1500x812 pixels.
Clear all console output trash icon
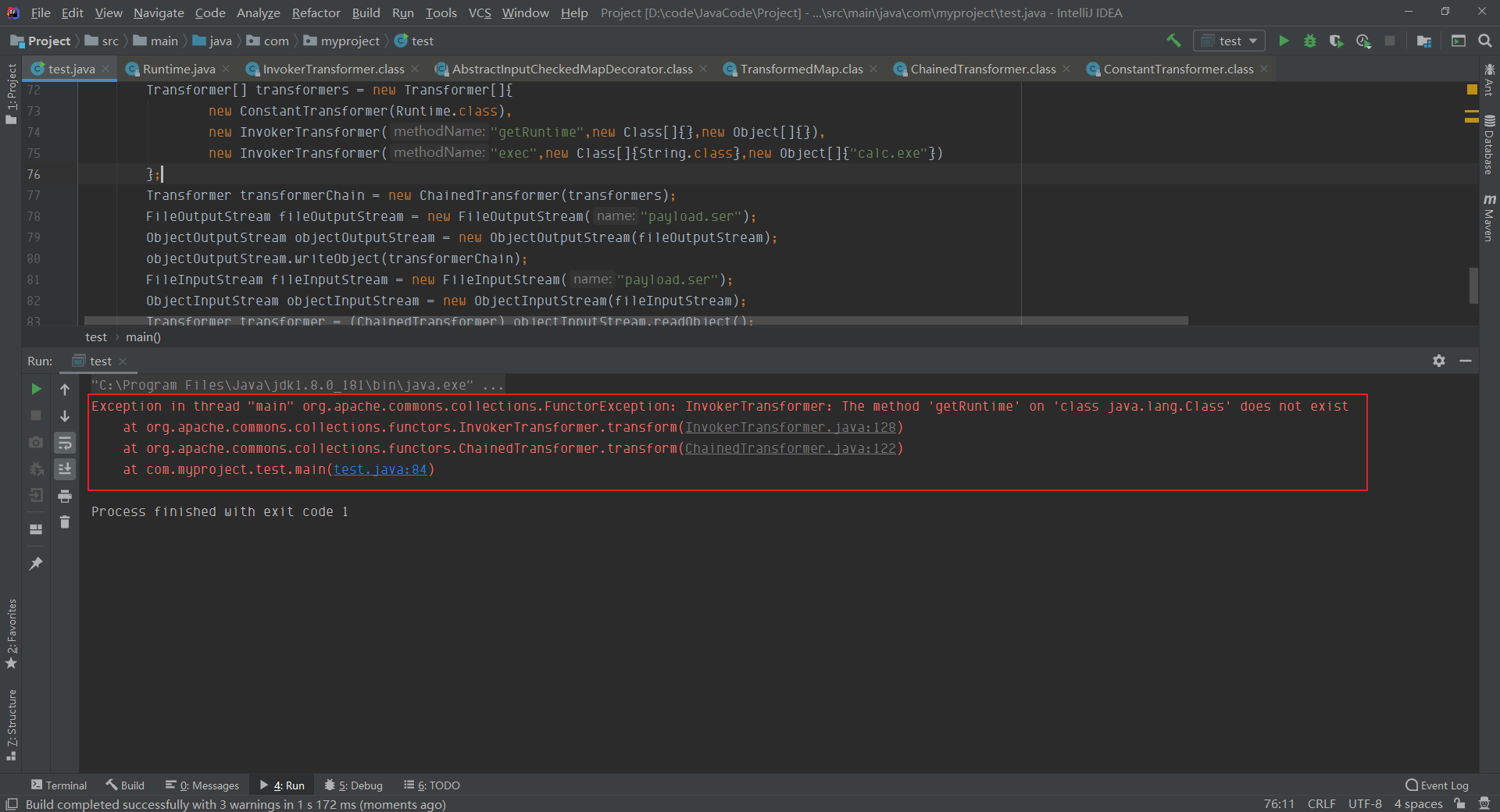(x=65, y=522)
